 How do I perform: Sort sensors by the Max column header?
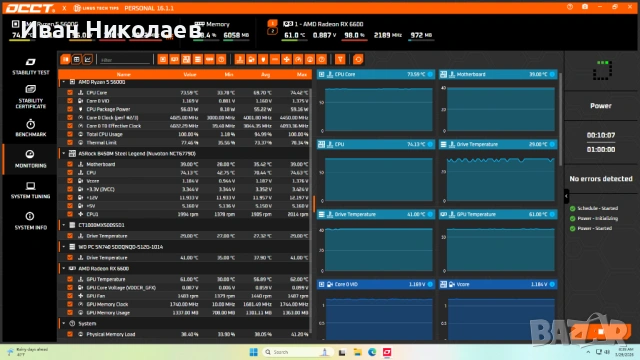coord(302,74)
